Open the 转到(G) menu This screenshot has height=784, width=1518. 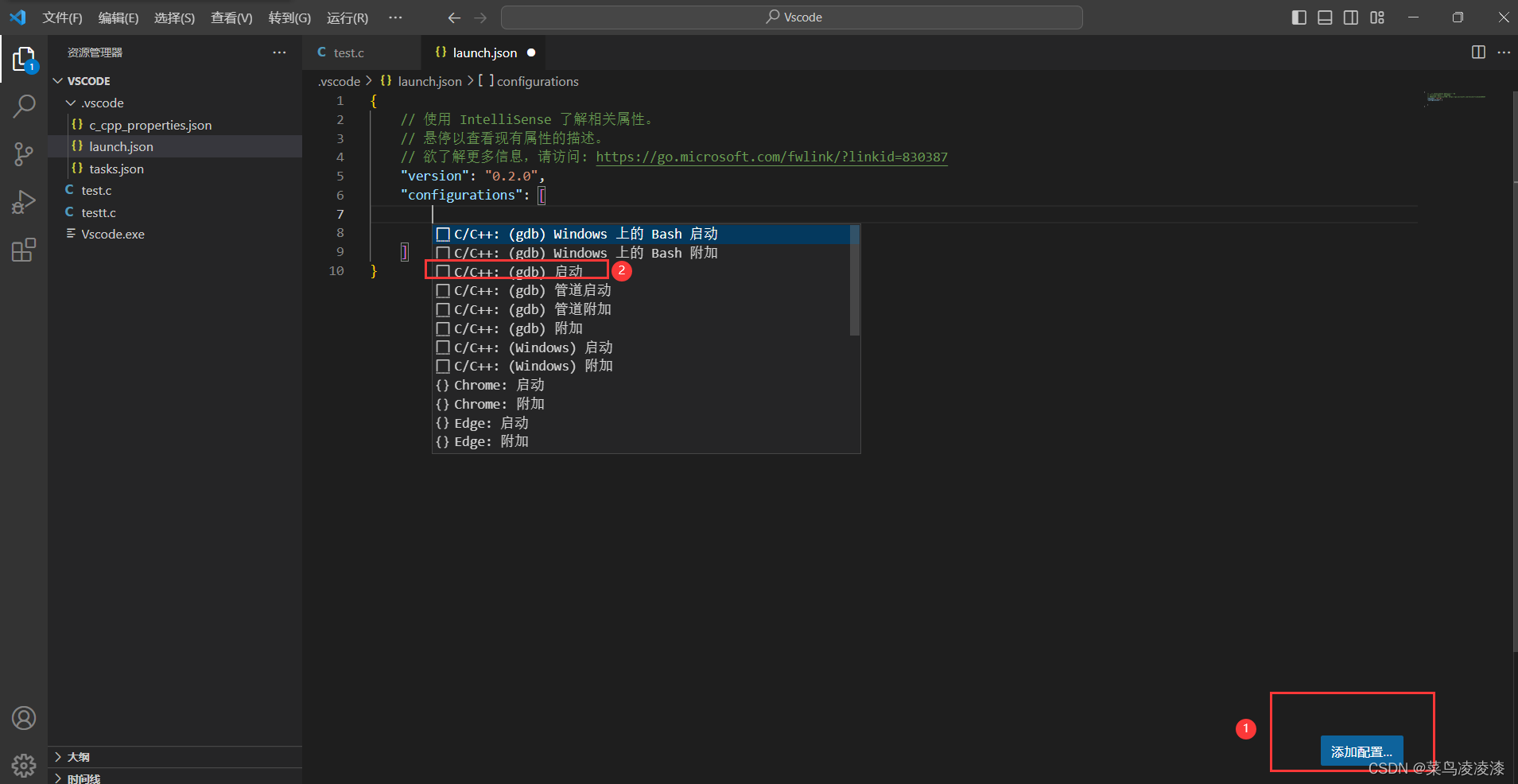click(289, 17)
